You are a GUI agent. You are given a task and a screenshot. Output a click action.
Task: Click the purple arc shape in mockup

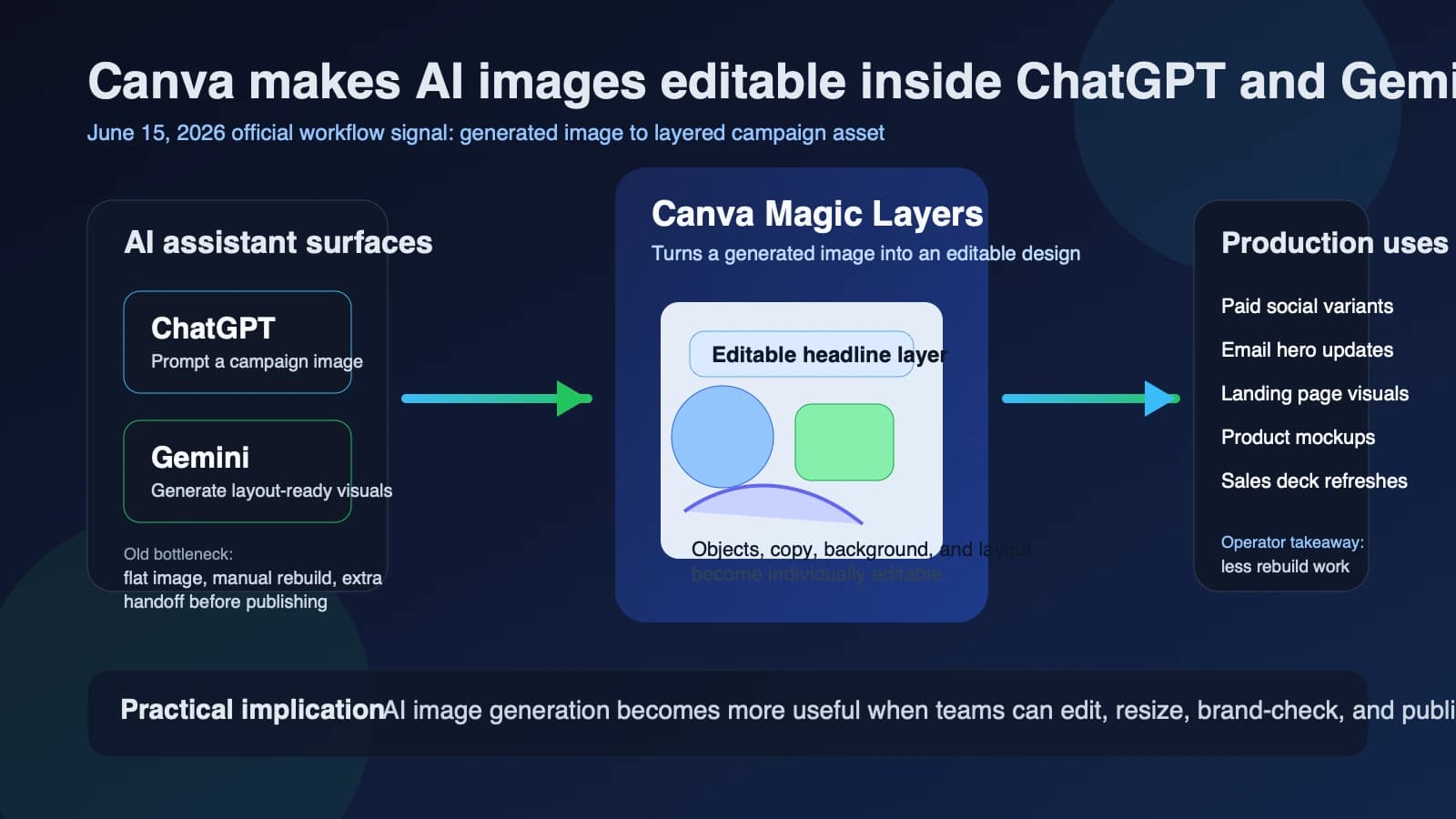773,505
